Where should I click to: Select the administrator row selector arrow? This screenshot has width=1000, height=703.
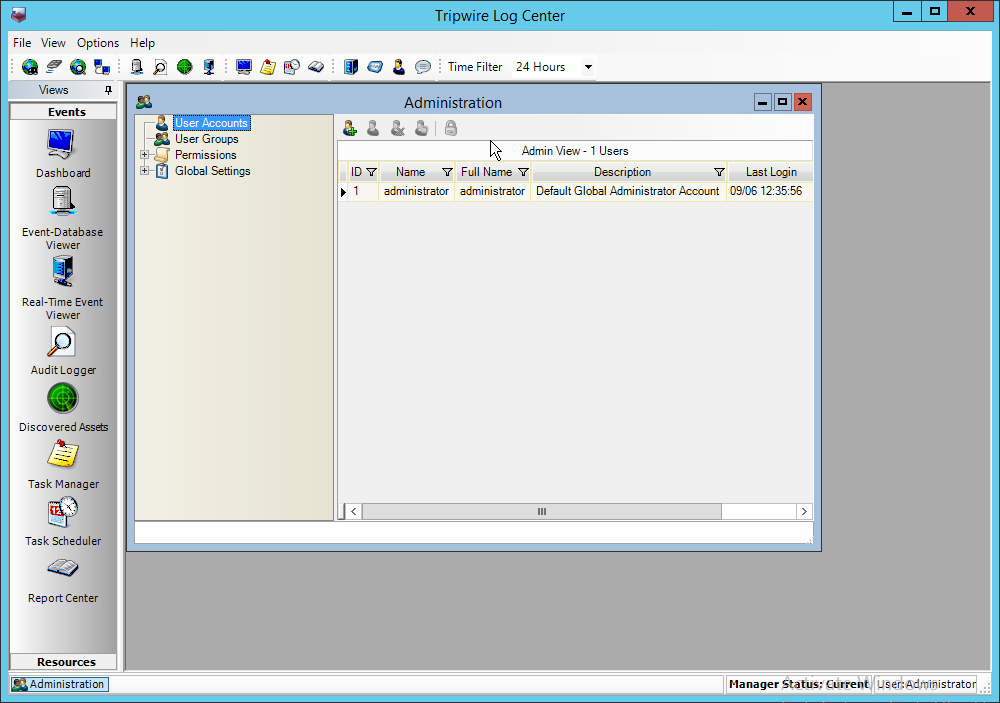coord(343,191)
